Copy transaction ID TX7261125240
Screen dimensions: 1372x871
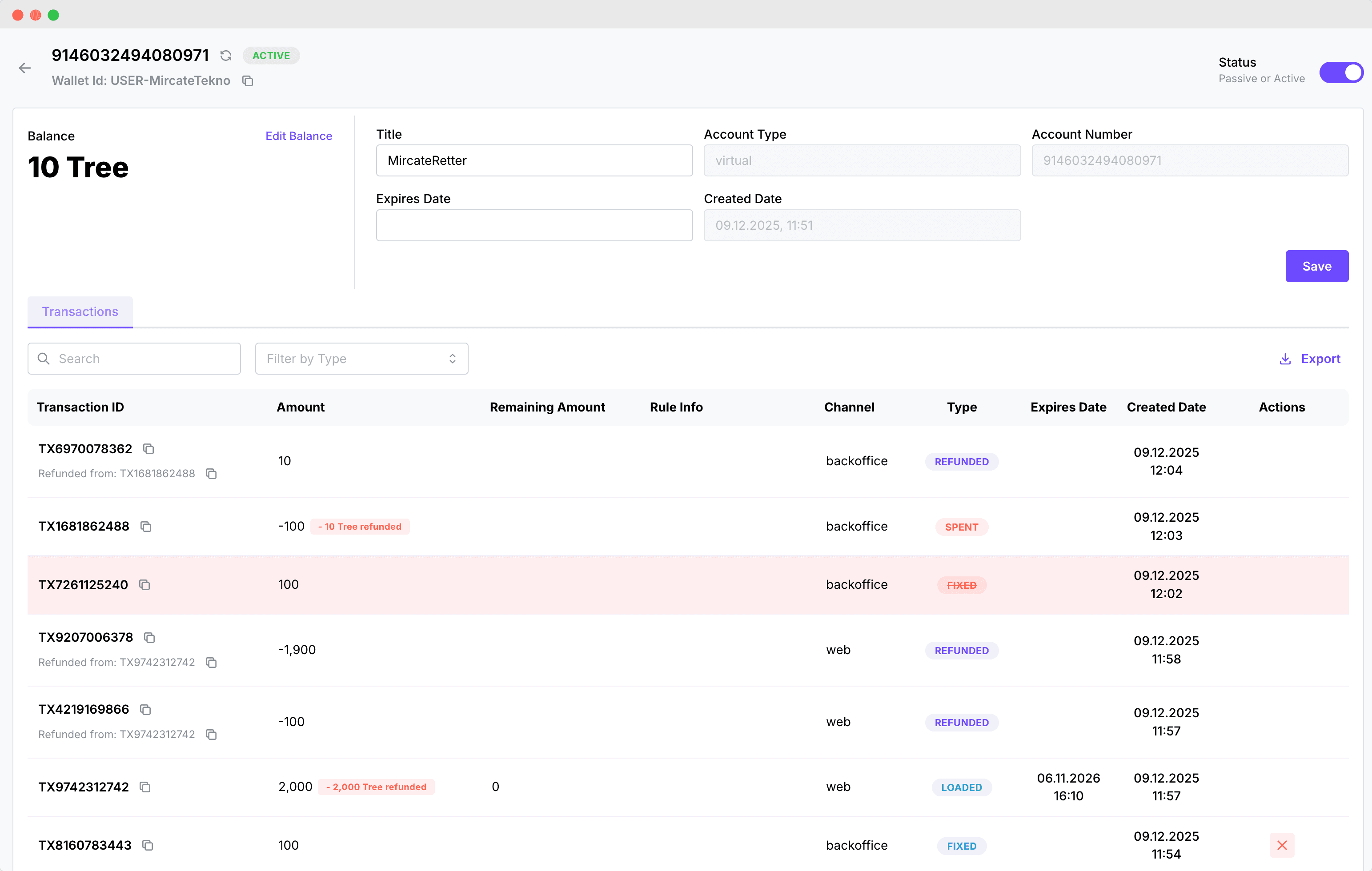[145, 585]
